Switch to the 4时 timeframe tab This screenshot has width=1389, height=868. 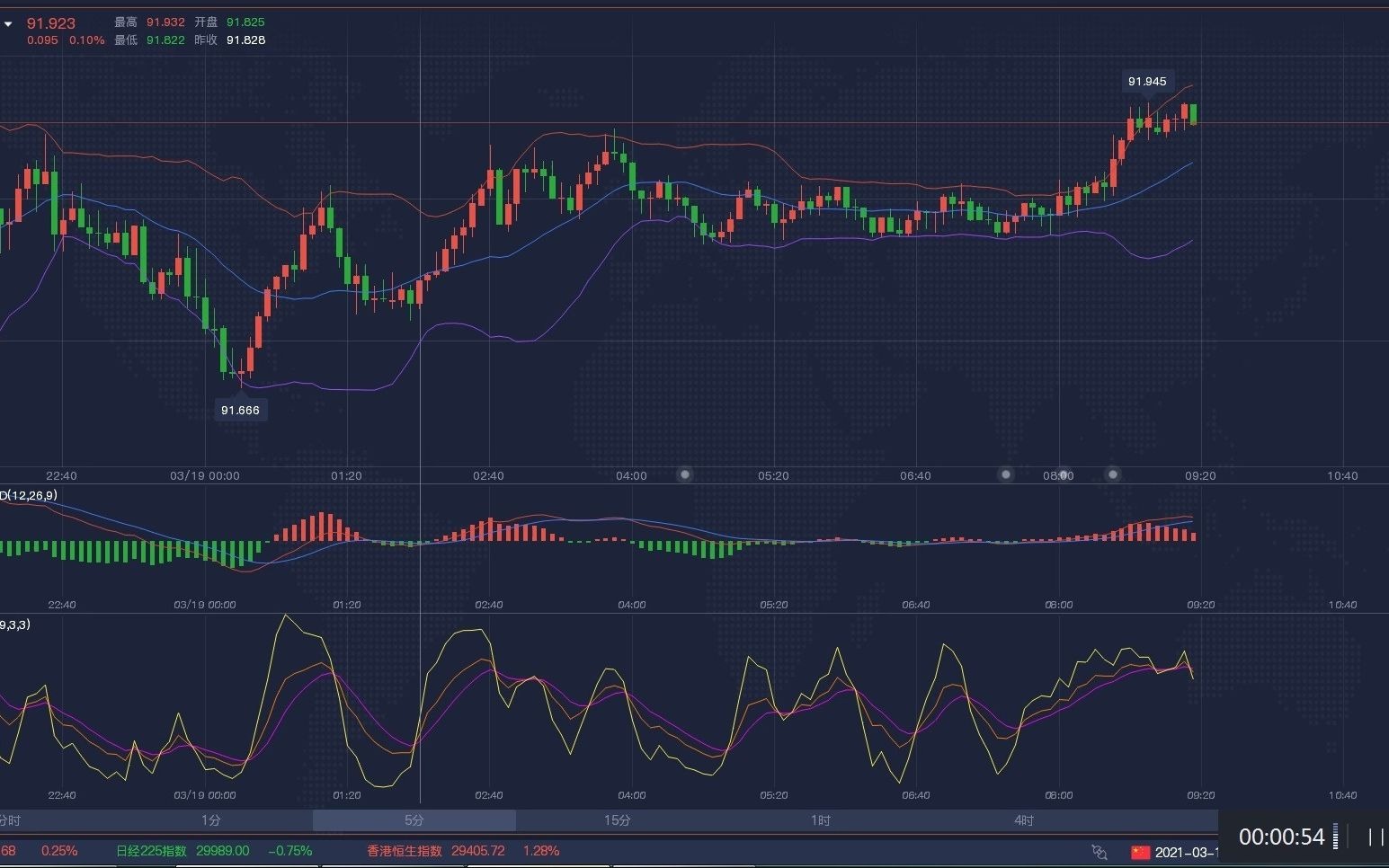[1023, 820]
